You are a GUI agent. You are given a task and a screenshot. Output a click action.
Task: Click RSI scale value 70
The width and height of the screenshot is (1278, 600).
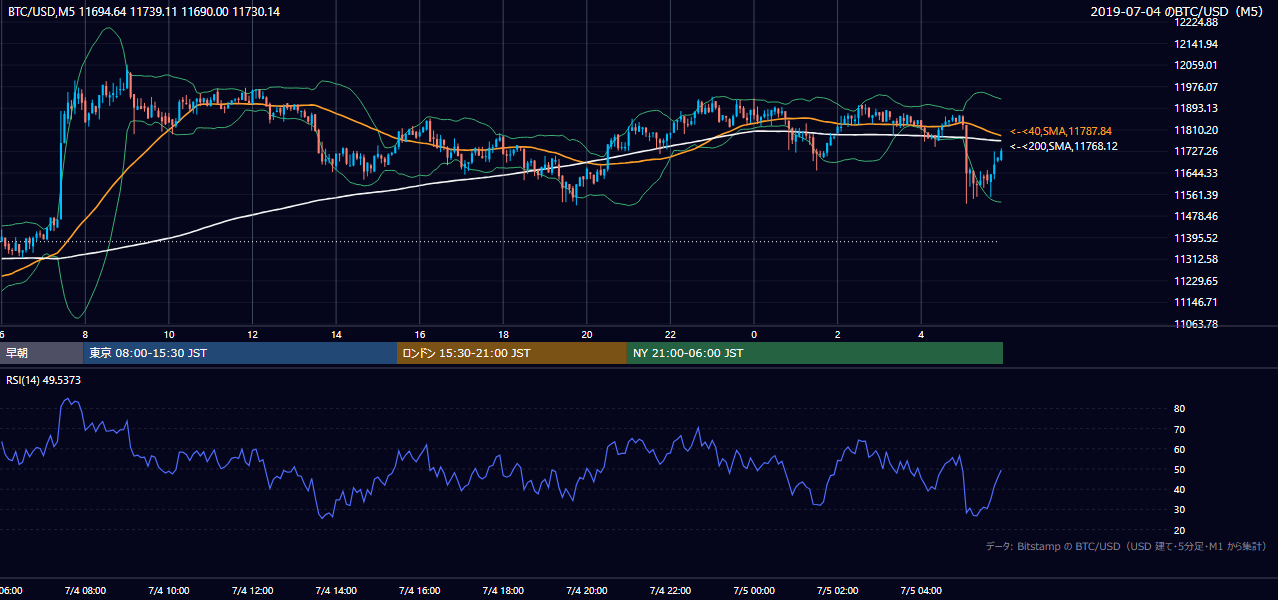click(x=1179, y=429)
